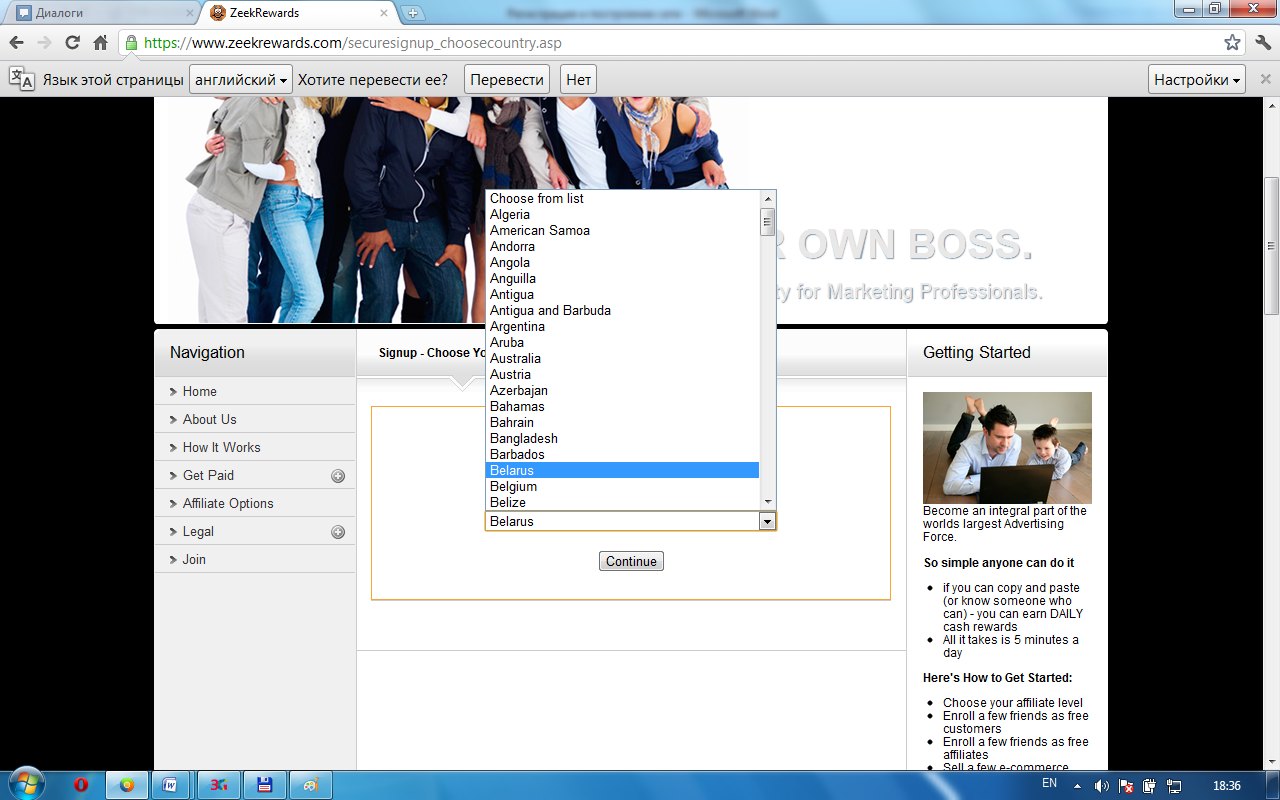Expand the Legal plus icon

click(x=338, y=532)
